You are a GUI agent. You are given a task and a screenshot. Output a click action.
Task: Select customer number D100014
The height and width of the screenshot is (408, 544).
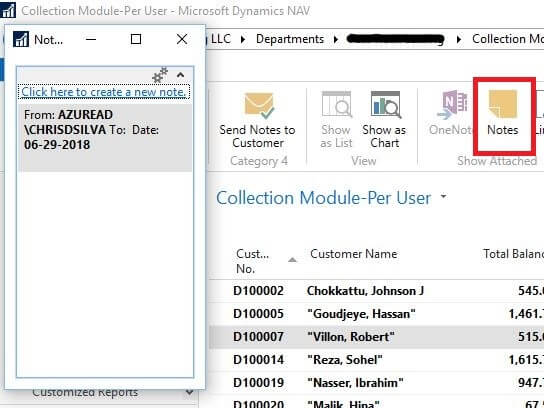[258, 360]
